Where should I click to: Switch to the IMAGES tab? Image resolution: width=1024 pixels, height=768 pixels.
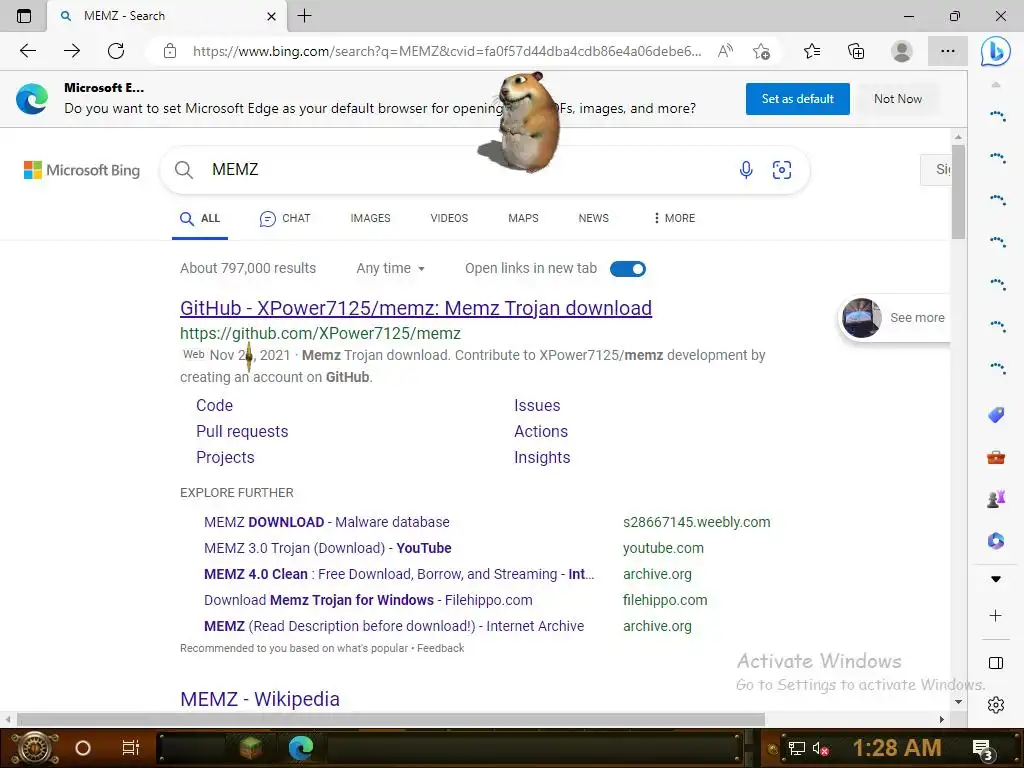pos(370,218)
